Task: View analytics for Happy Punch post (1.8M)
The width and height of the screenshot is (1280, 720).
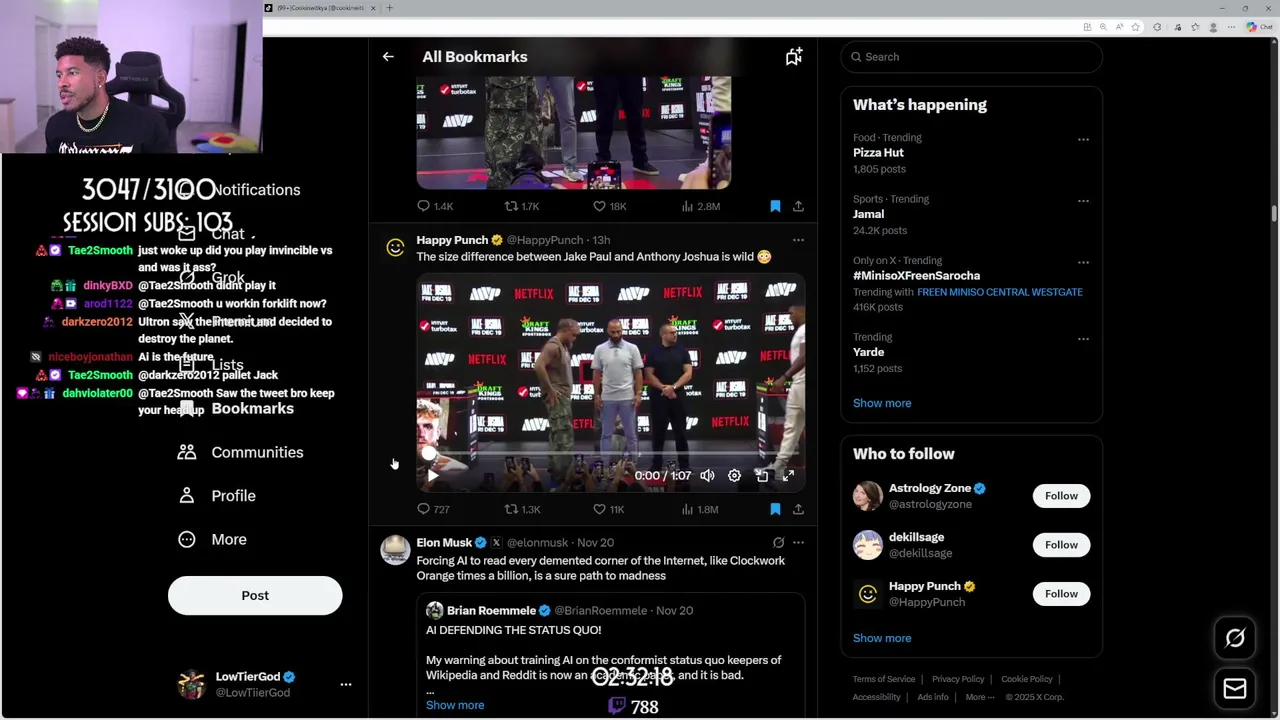Action: pyautogui.click(x=700, y=509)
